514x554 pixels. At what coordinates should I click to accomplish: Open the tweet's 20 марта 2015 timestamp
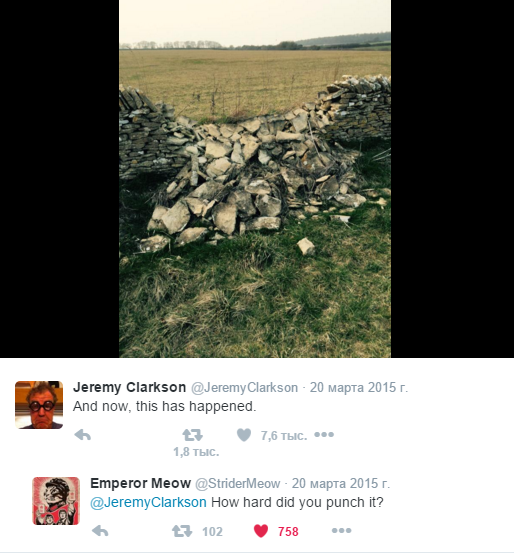tap(359, 388)
